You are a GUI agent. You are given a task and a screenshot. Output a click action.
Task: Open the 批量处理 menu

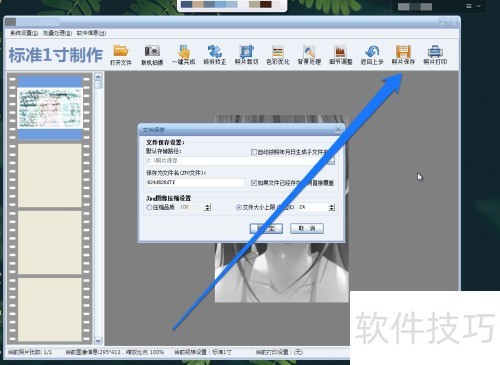pos(57,33)
